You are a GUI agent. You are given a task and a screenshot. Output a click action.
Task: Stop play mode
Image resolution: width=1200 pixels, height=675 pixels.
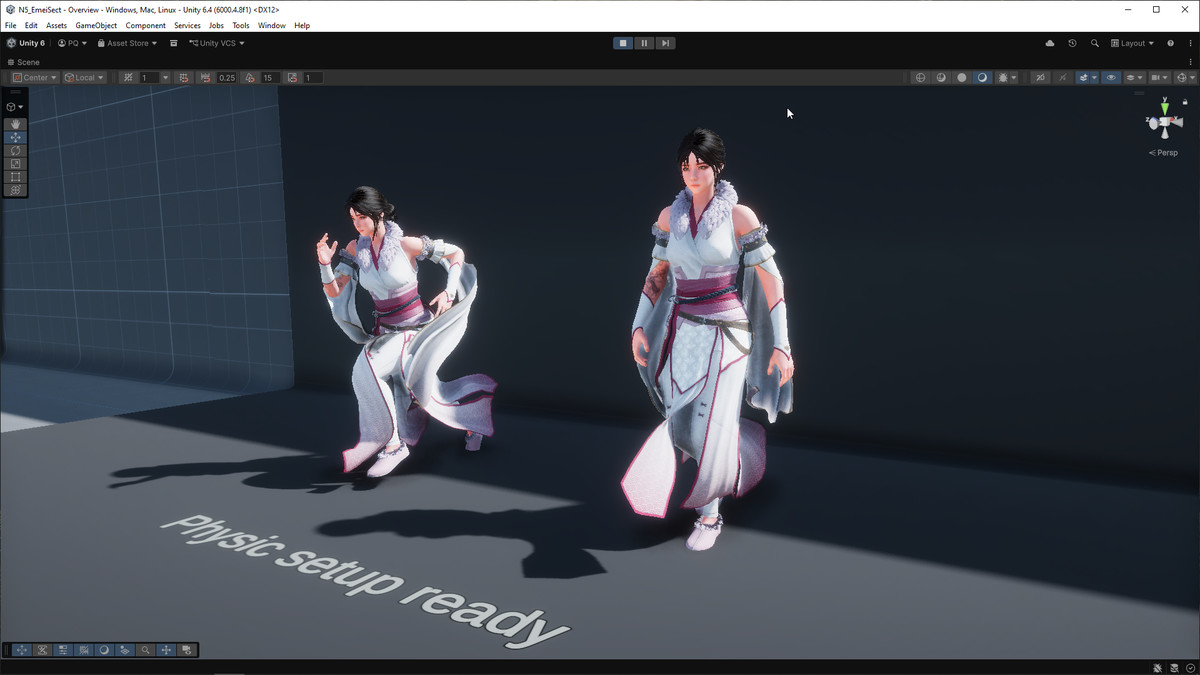[623, 43]
